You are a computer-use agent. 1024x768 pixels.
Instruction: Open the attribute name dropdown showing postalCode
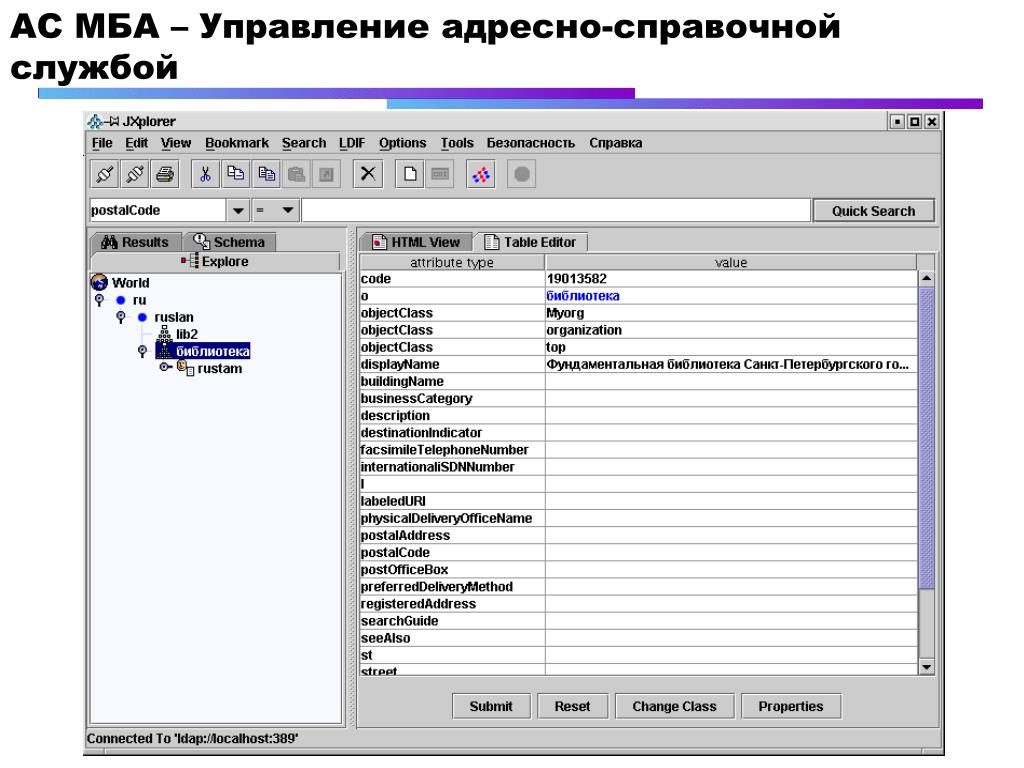click(x=238, y=210)
